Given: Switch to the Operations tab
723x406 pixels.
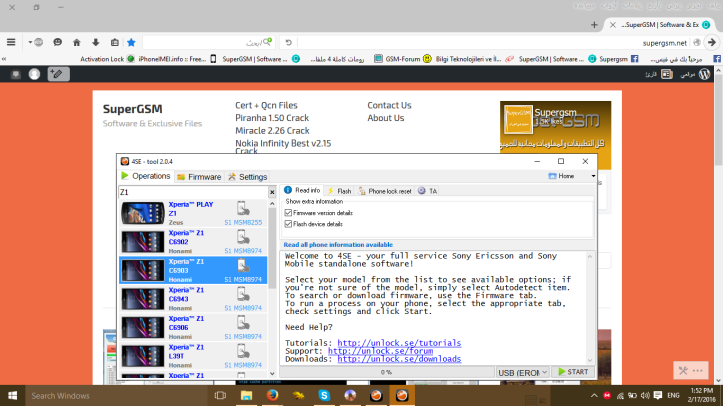Looking at the screenshot, I should [146, 176].
